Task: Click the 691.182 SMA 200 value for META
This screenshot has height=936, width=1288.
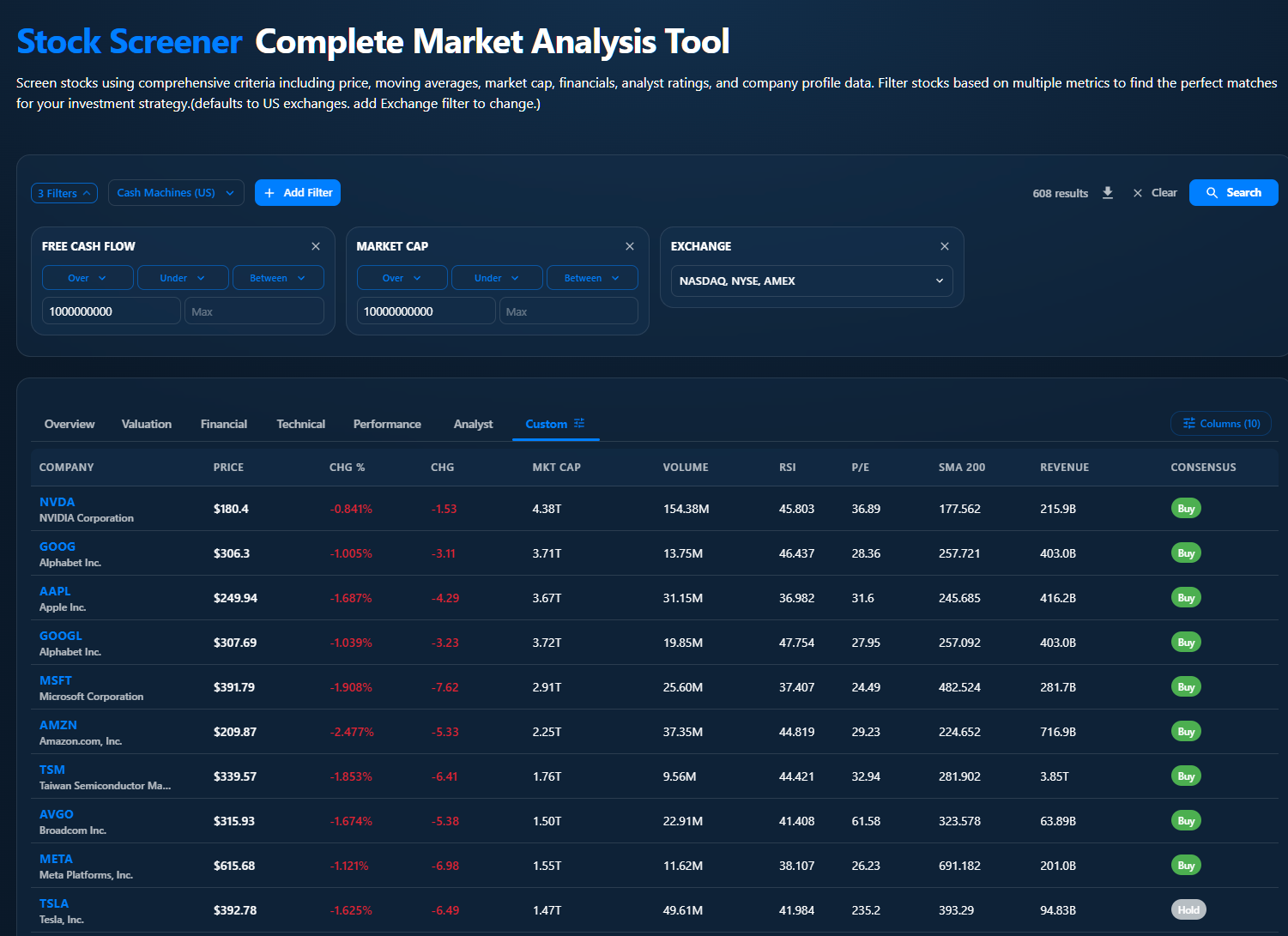Action: click(959, 866)
